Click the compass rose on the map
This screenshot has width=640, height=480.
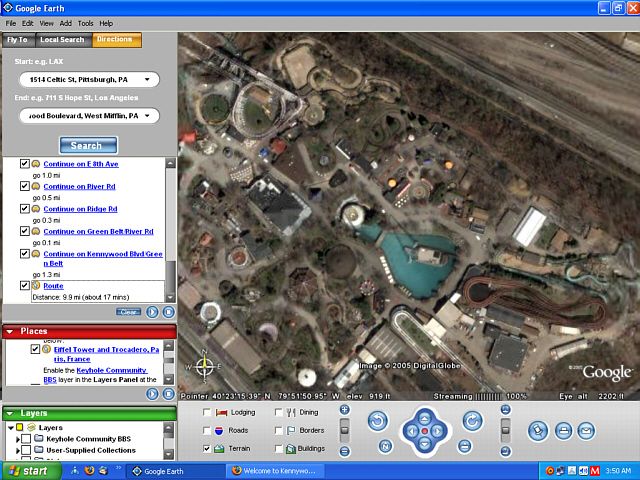pos(204,366)
